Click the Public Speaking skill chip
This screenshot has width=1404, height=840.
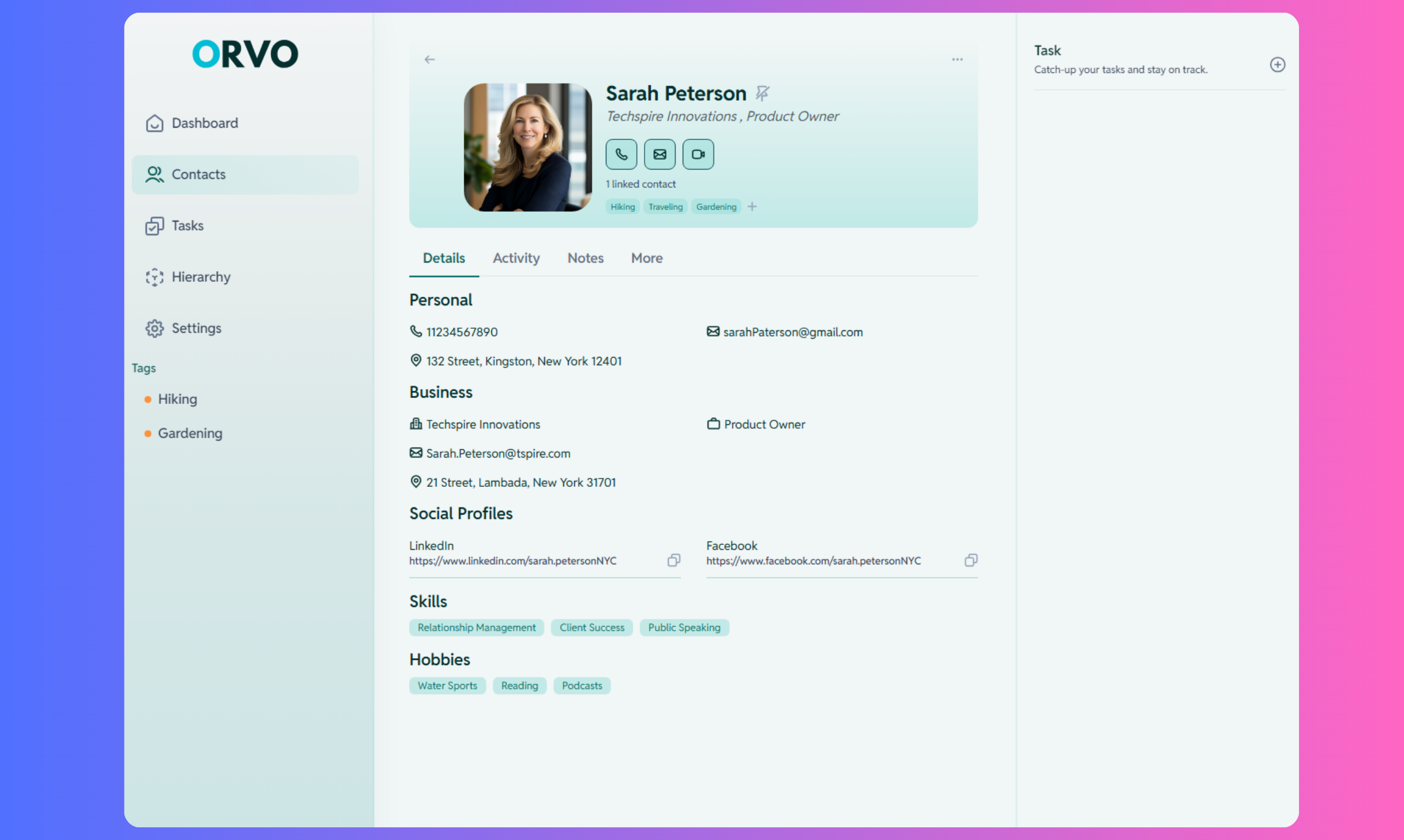click(x=684, y=627)
